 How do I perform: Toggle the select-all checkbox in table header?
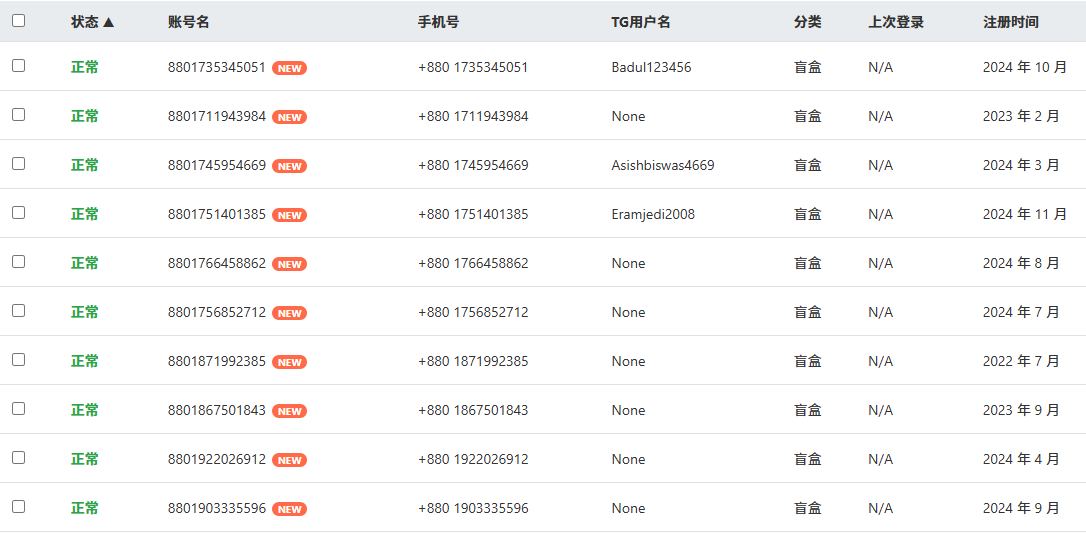(x=18, y=21)
